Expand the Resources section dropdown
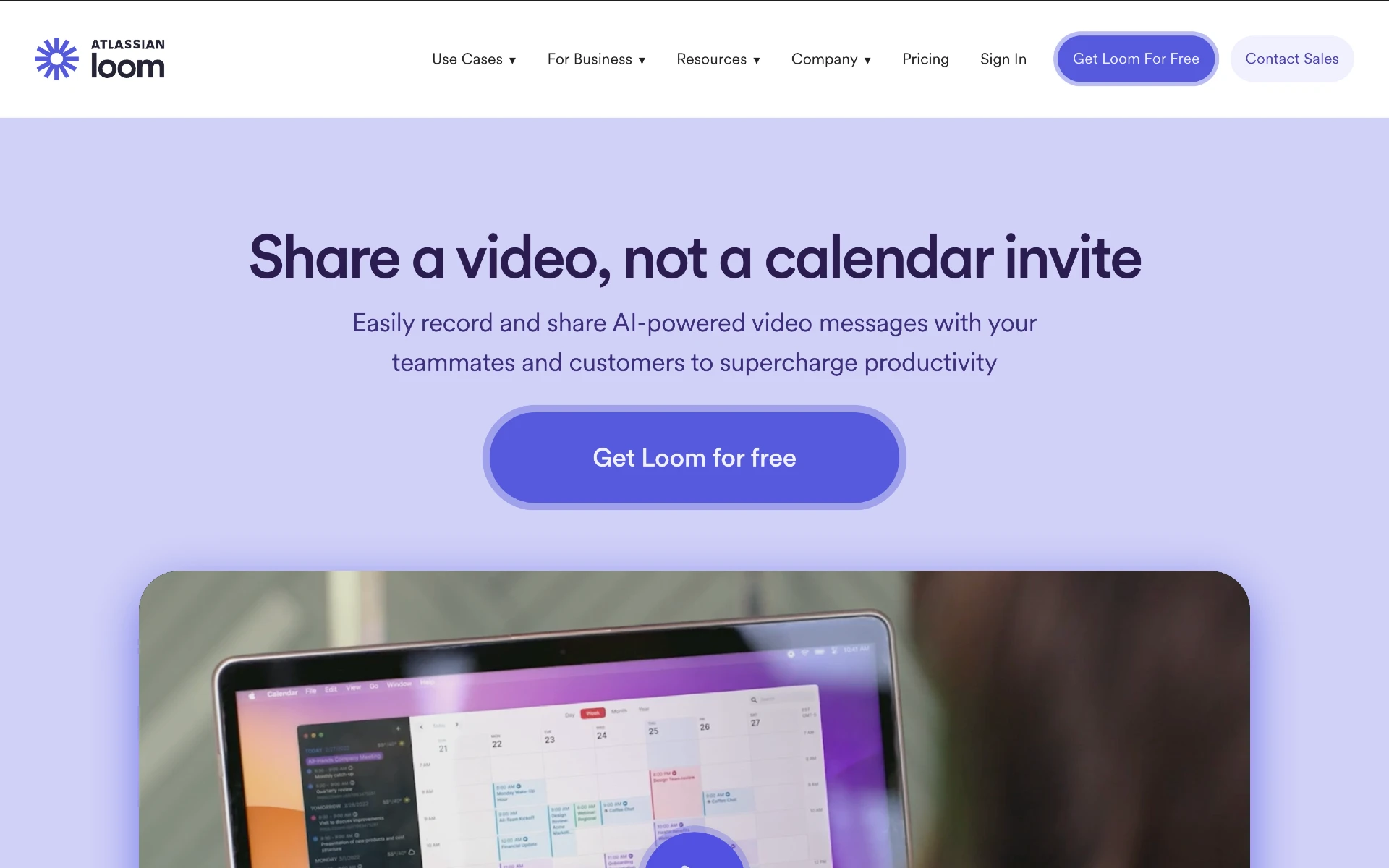Screen dimensions: 1389x868 (718, 59)
